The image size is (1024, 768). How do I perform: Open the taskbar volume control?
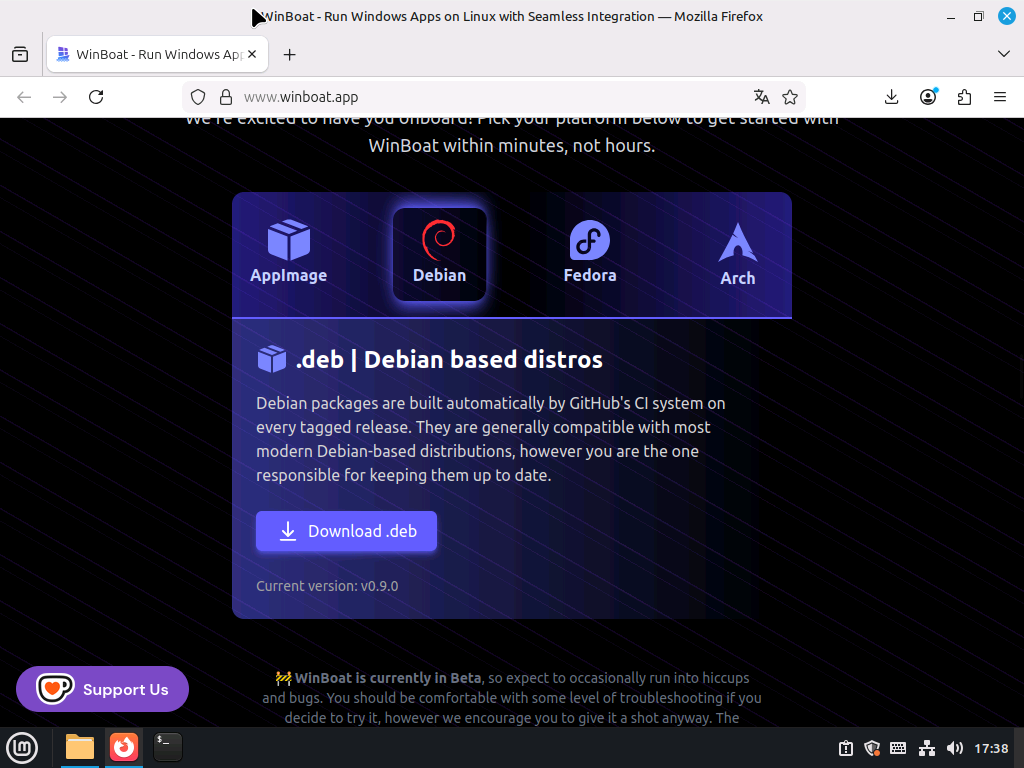tap(955, 748)
